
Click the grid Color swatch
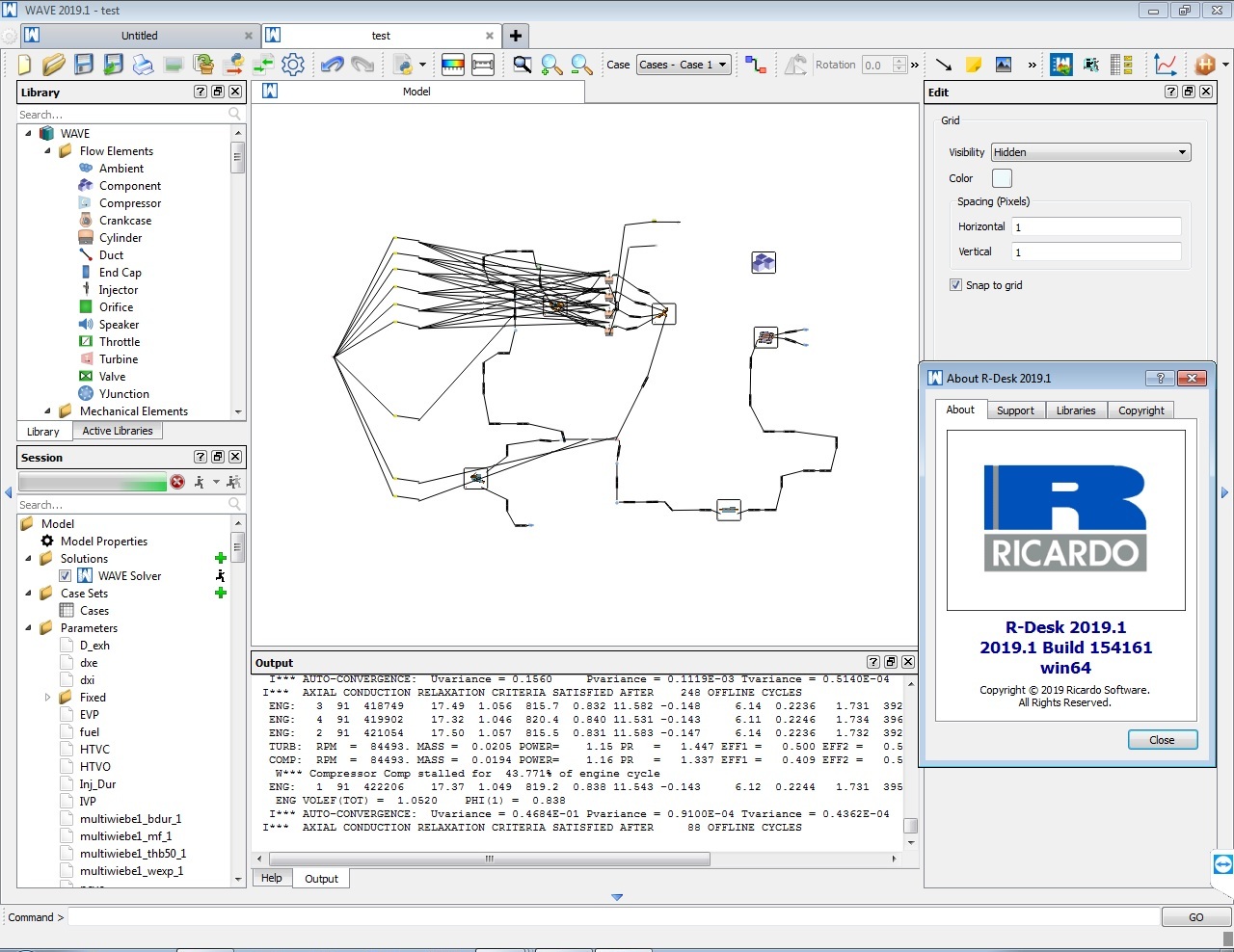1002,178
